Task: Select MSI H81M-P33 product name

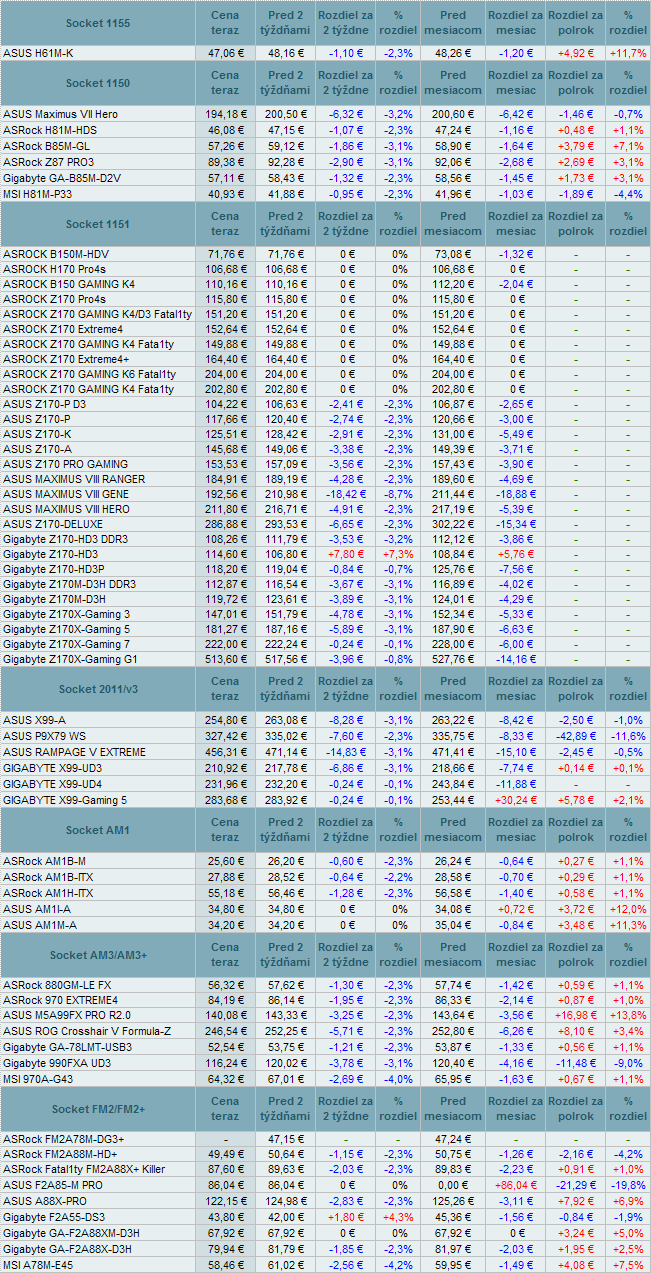Action: click(x=39, y=194)
